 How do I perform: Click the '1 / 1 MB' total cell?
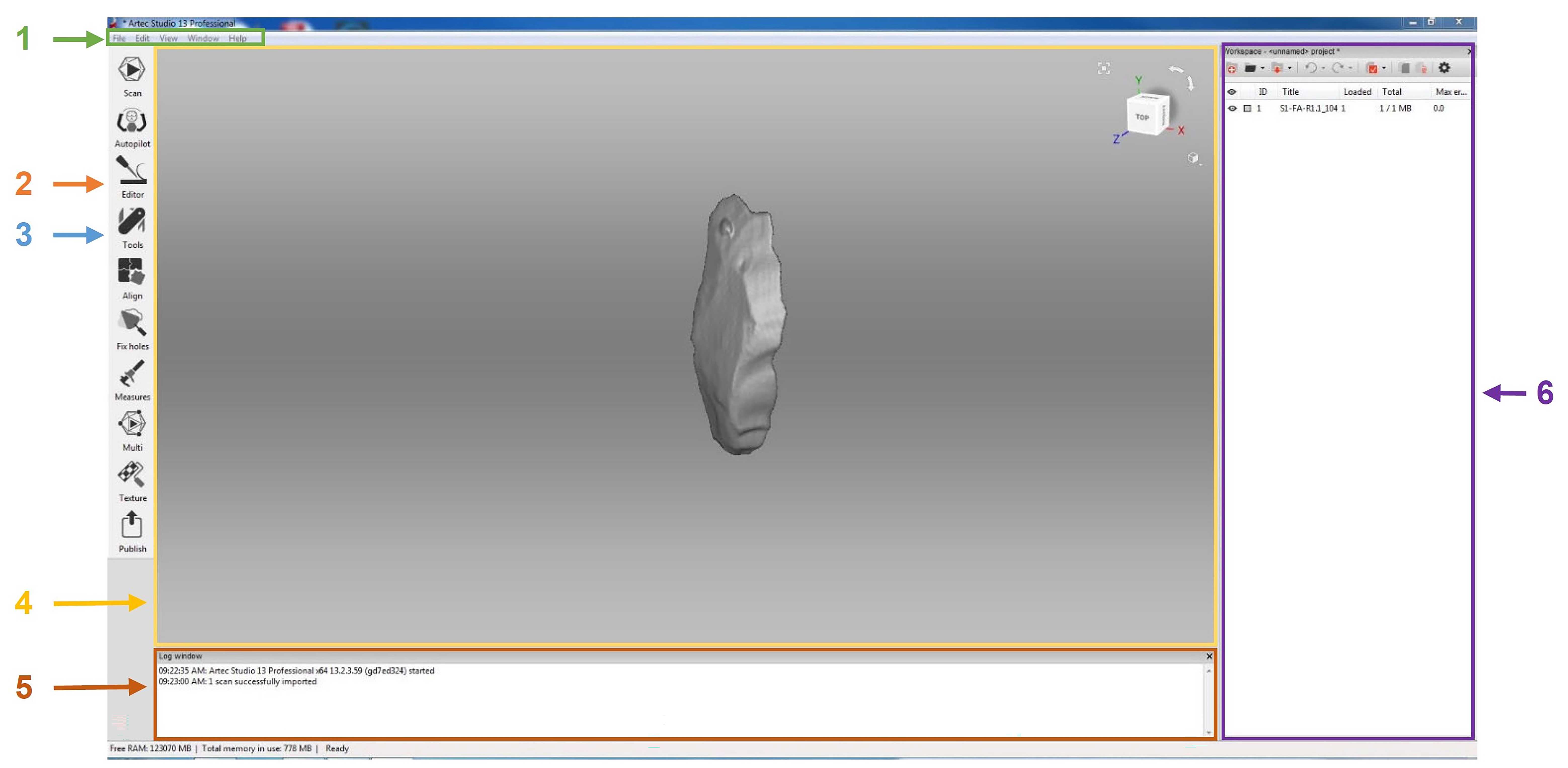1395,108
